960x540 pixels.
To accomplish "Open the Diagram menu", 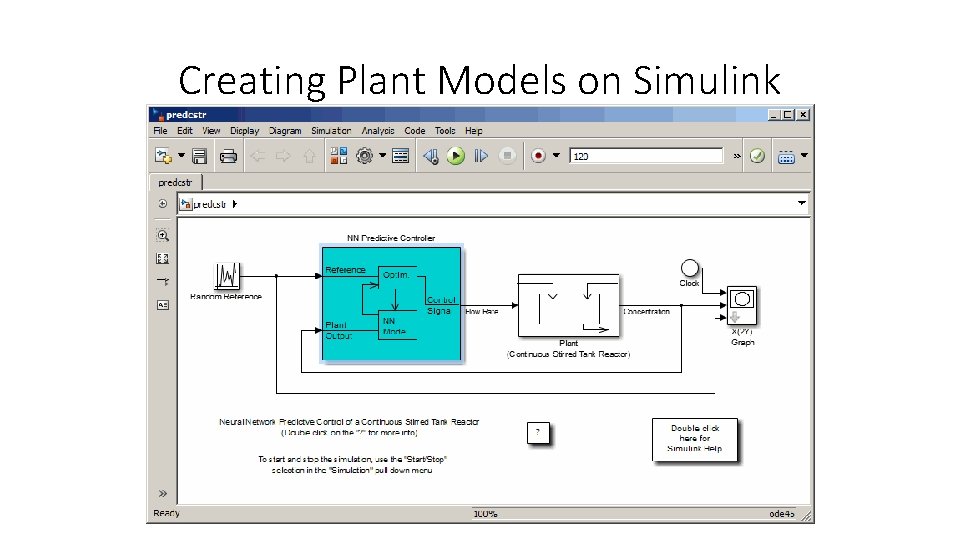I will point(285,130).
